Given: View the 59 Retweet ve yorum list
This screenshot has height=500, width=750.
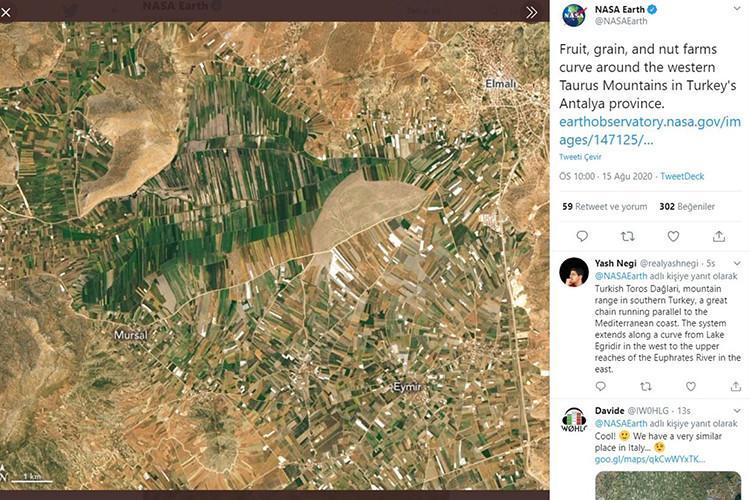Looking at the screenshot, I should coord(605,207).
